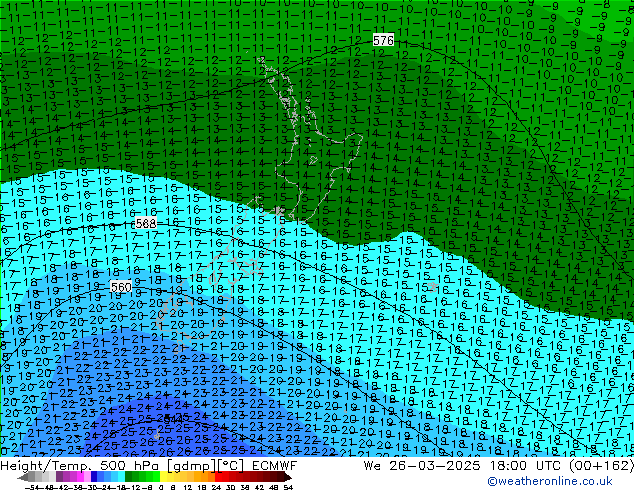Click the '54' value under the colour scale
Screen dimensions: 634x490
click(x=288, y=488)
